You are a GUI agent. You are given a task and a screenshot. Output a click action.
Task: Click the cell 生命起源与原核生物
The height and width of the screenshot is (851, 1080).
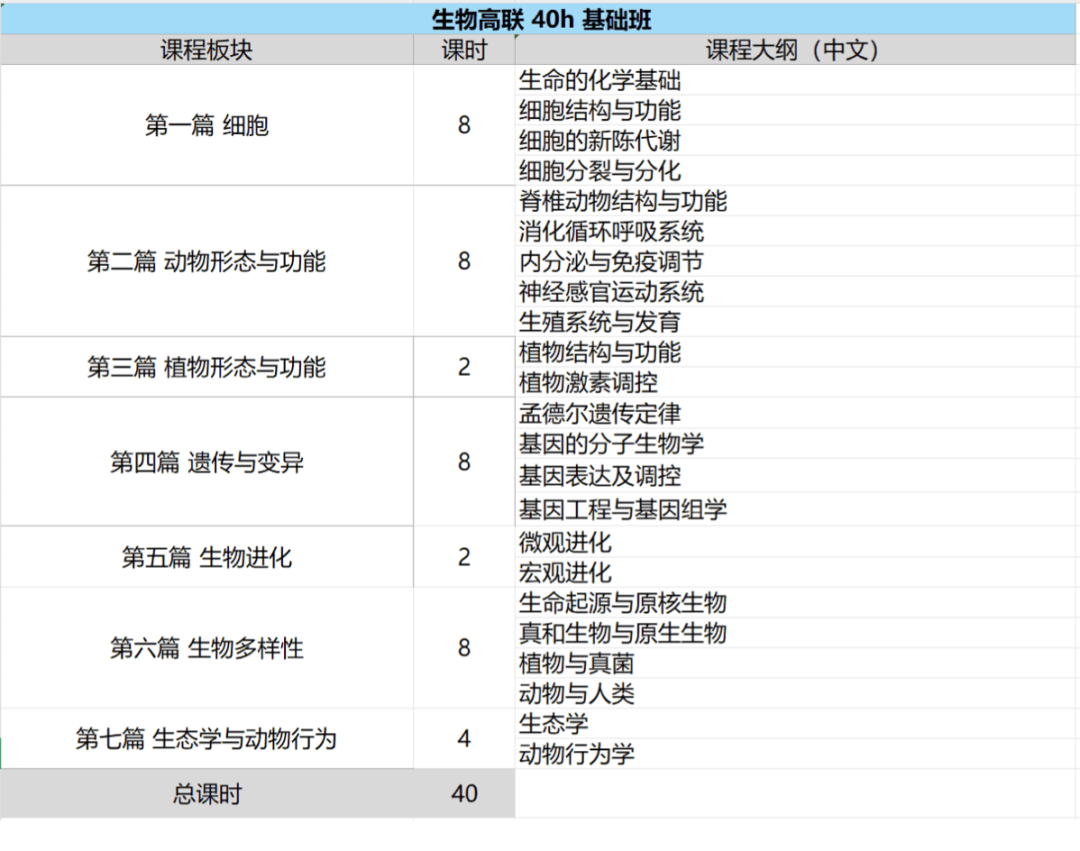point(795,602)
